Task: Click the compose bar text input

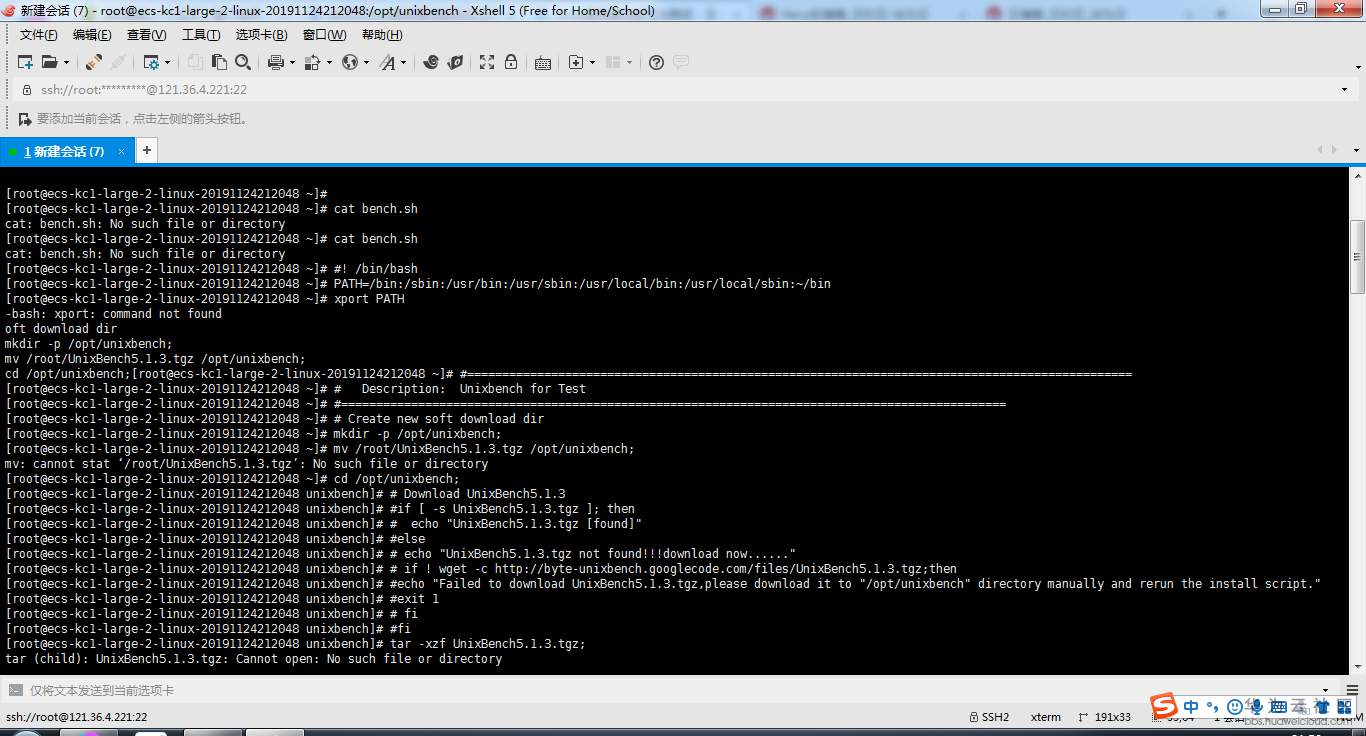Action: (670, 690)
